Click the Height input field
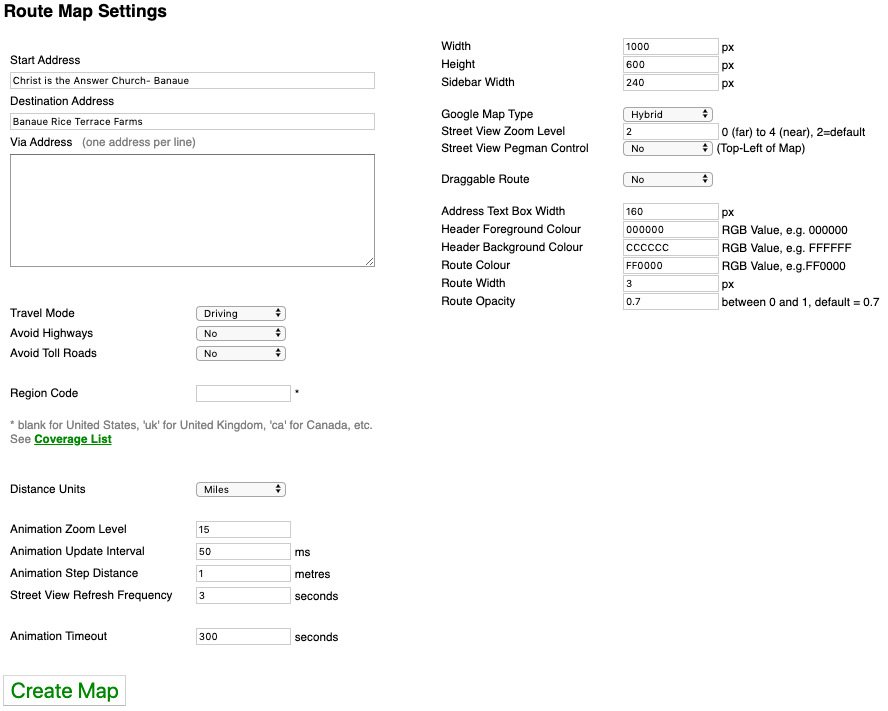Image resolution: width=888 pixels, height=711 pixels. tap(670, 64)
